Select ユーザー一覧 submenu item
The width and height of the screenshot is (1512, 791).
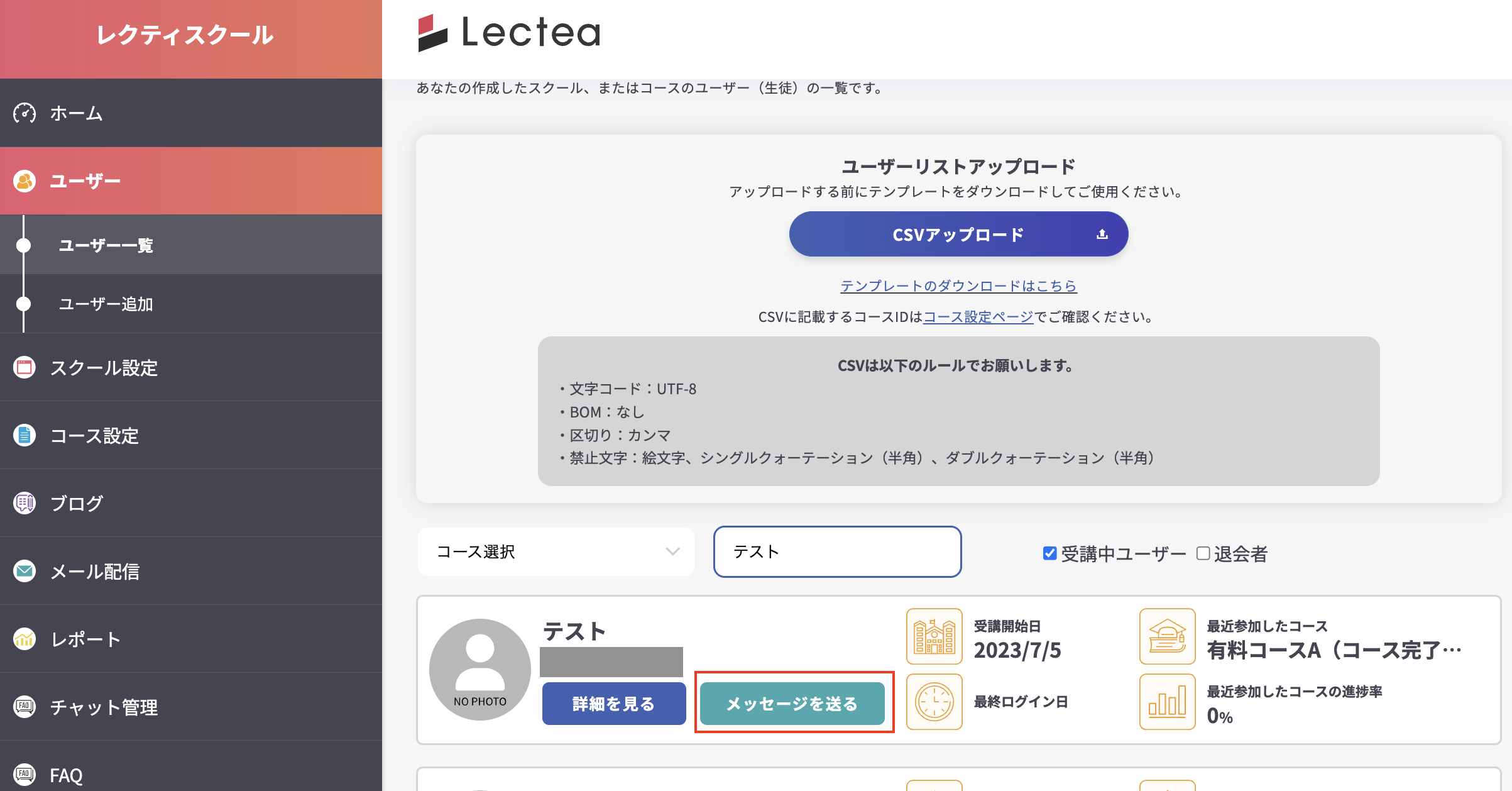(x=106, y=245)
